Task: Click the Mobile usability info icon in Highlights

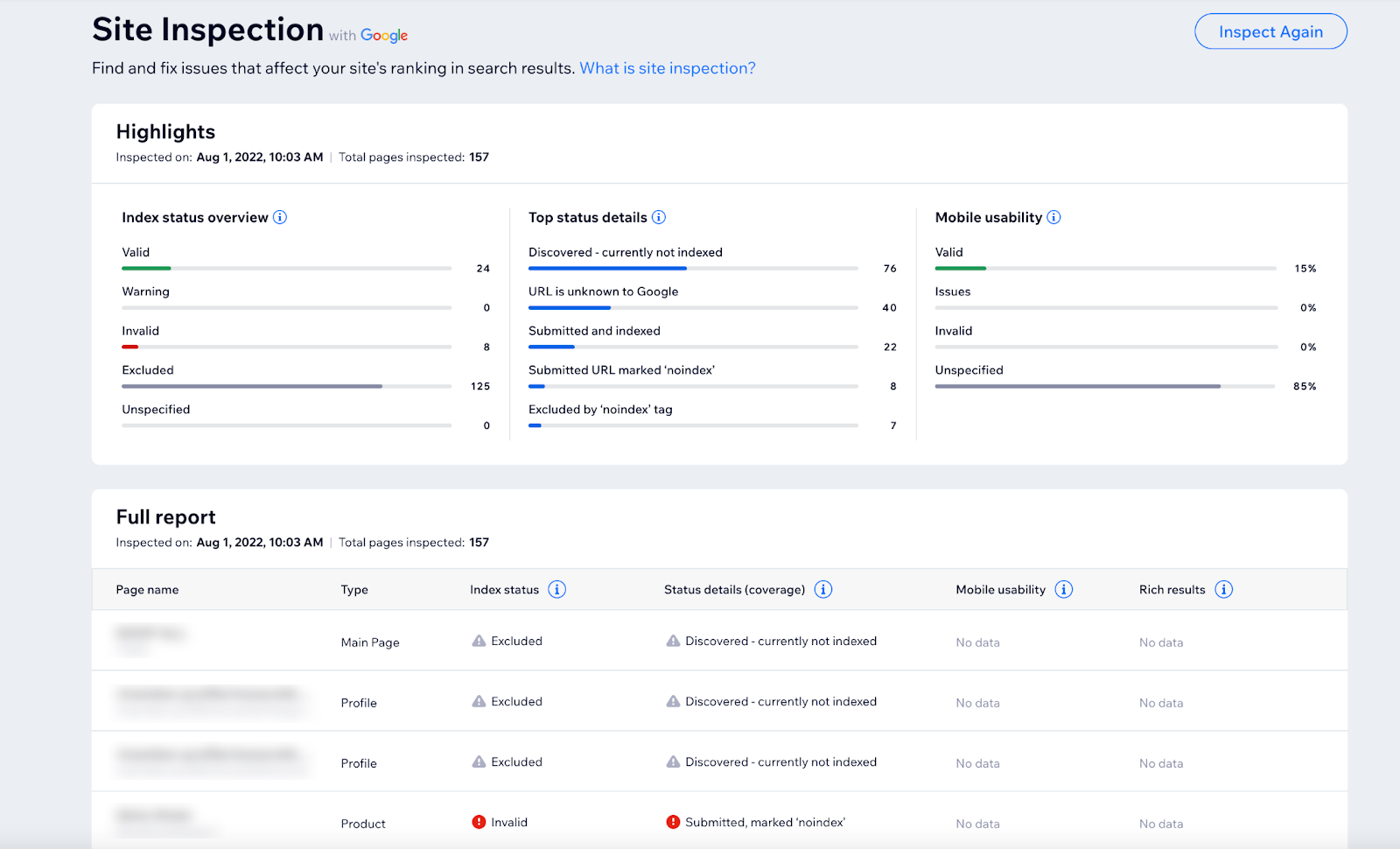Action: 1055,217
